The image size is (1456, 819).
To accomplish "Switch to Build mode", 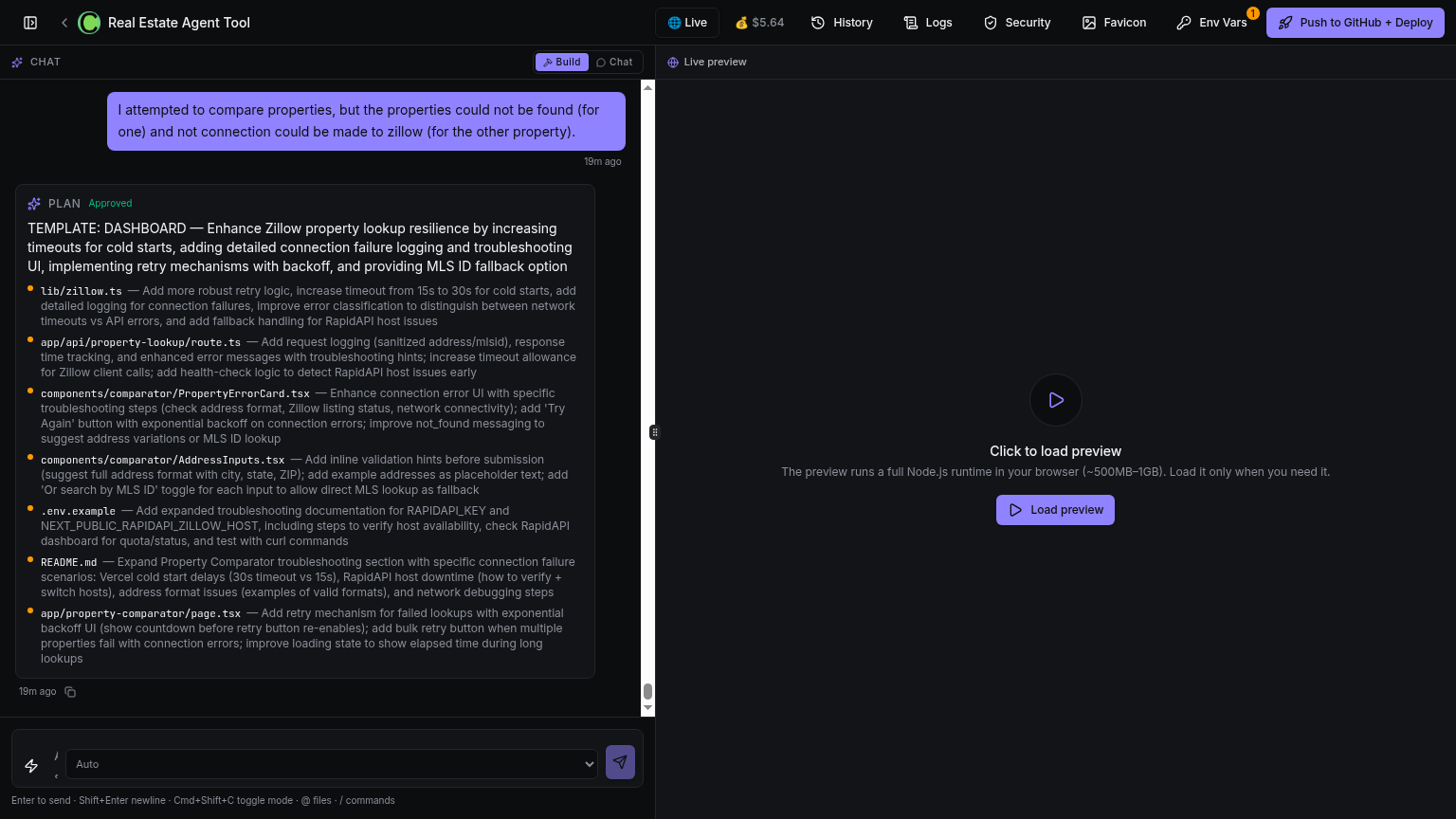I will pyautogui.click(x=562, y=62).
